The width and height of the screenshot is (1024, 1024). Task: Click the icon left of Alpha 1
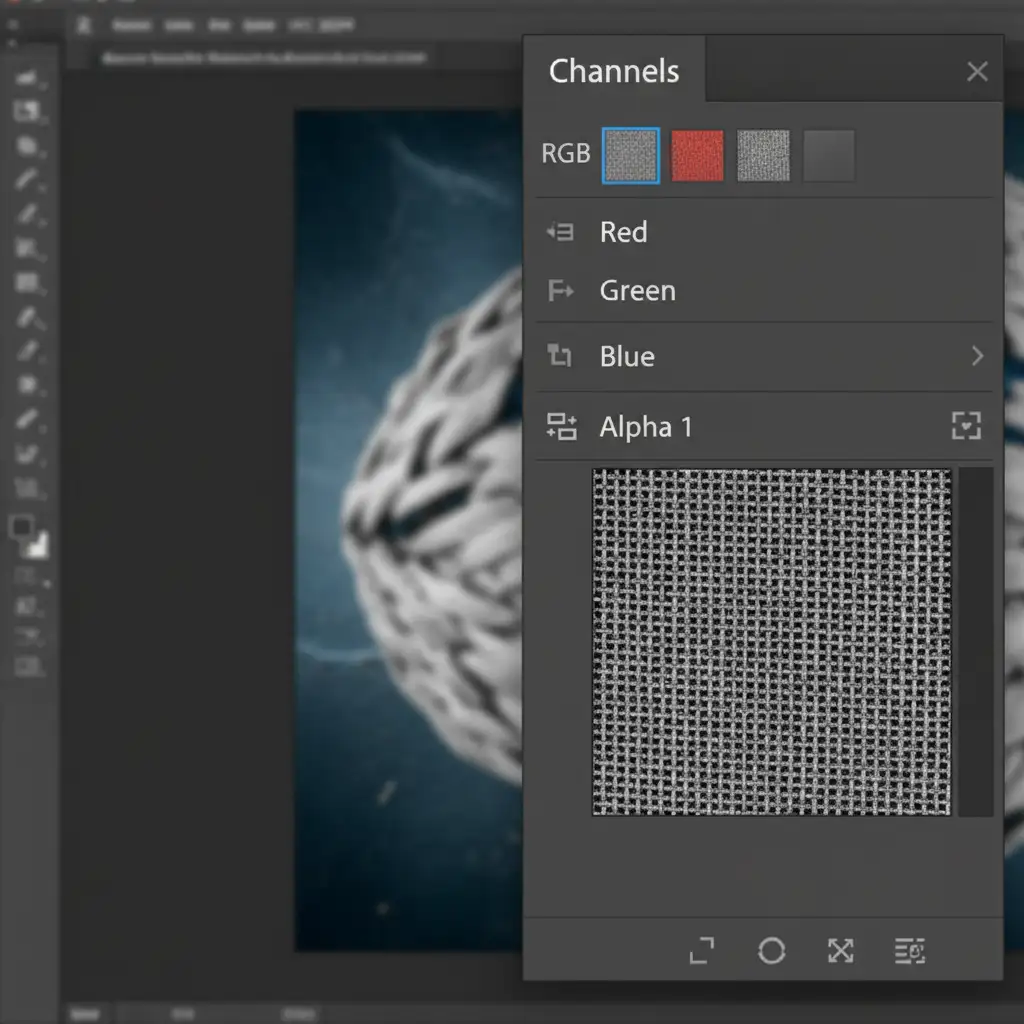[x=561, y=427]
